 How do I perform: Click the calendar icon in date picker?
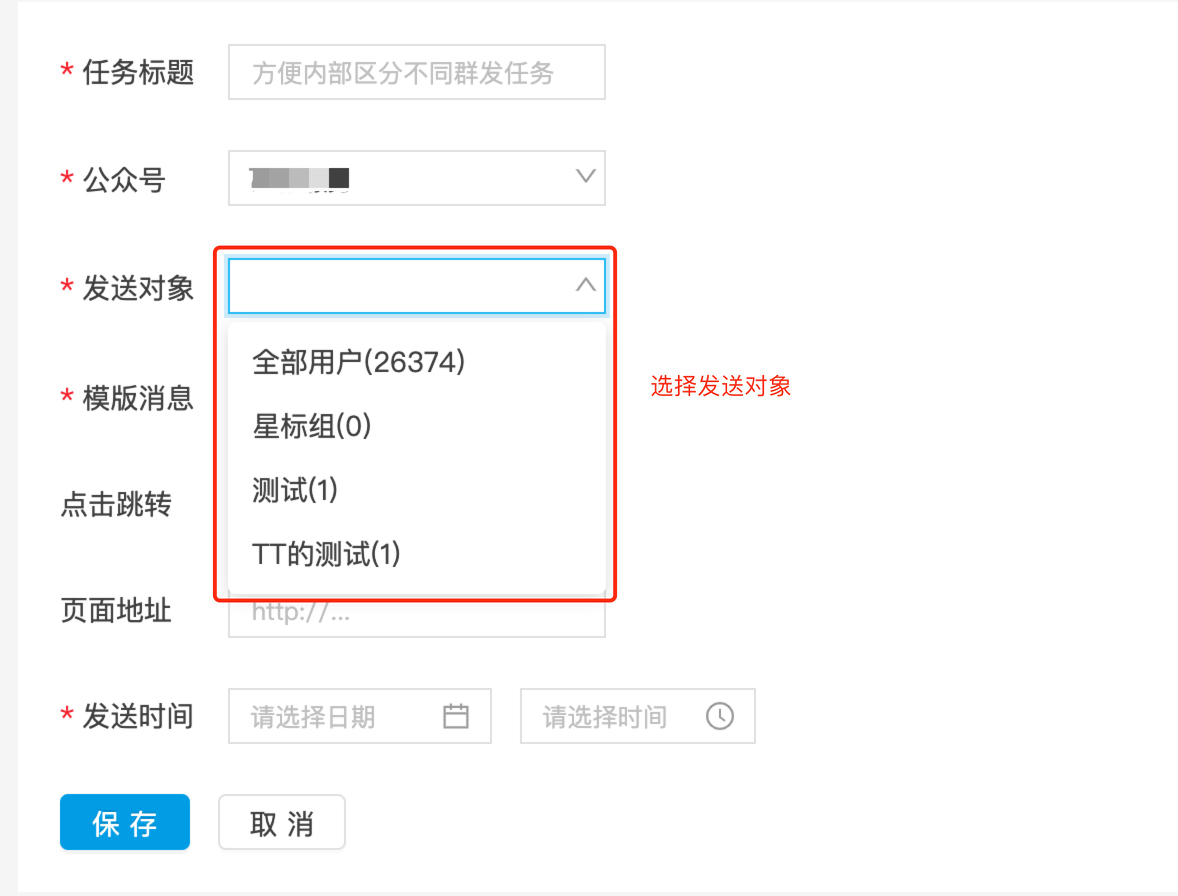(456, 716)
